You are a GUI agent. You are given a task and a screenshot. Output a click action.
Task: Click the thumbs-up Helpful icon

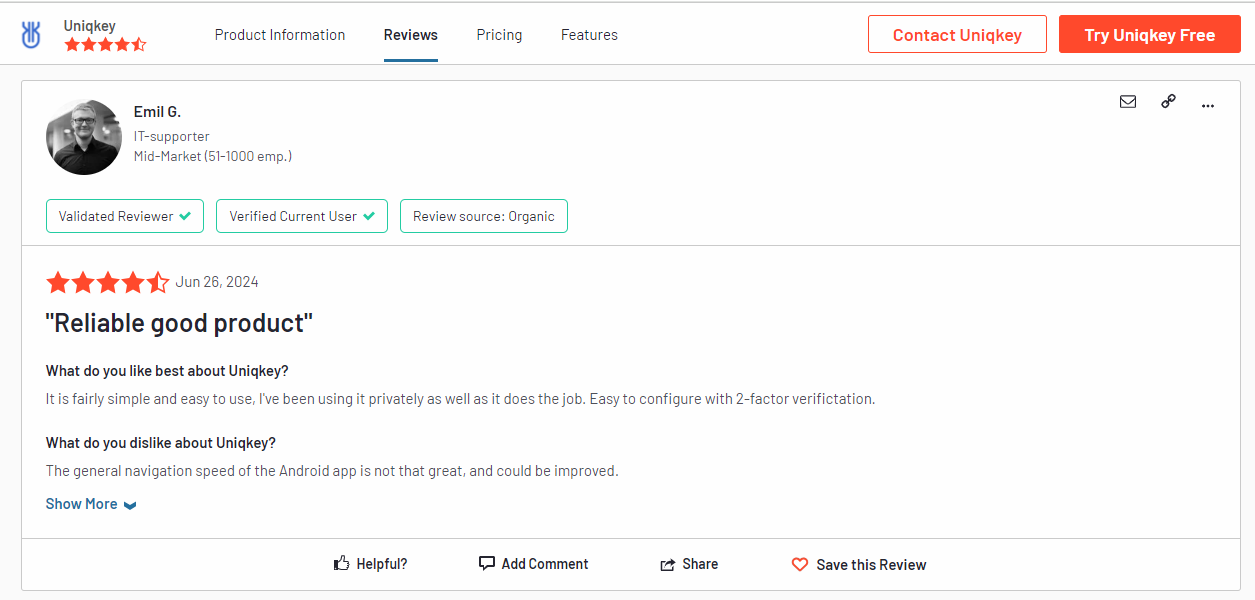[341, 563]
